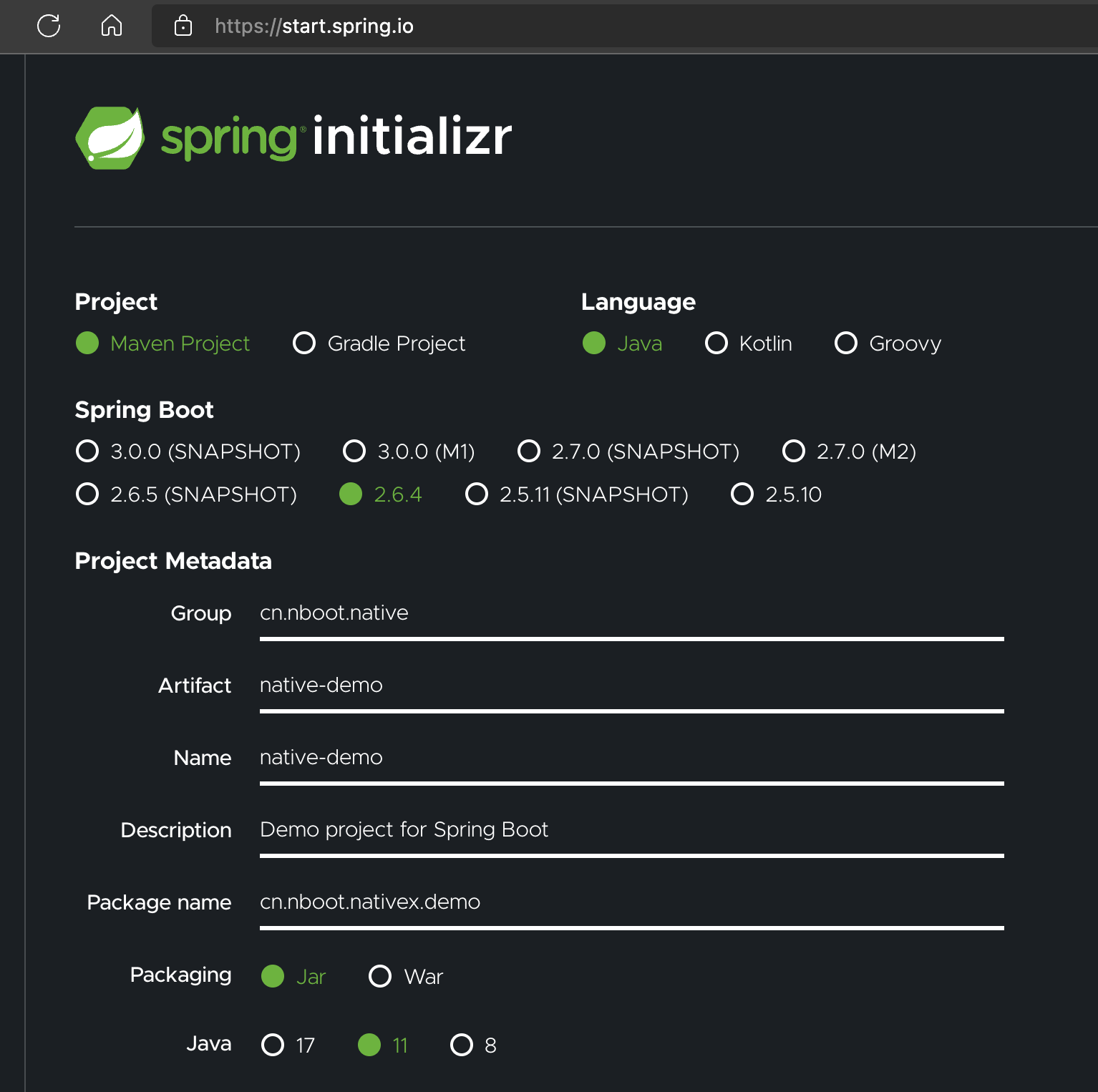Choose Groovy language option
1098x1092 pixels.
(x=846, y=343)
